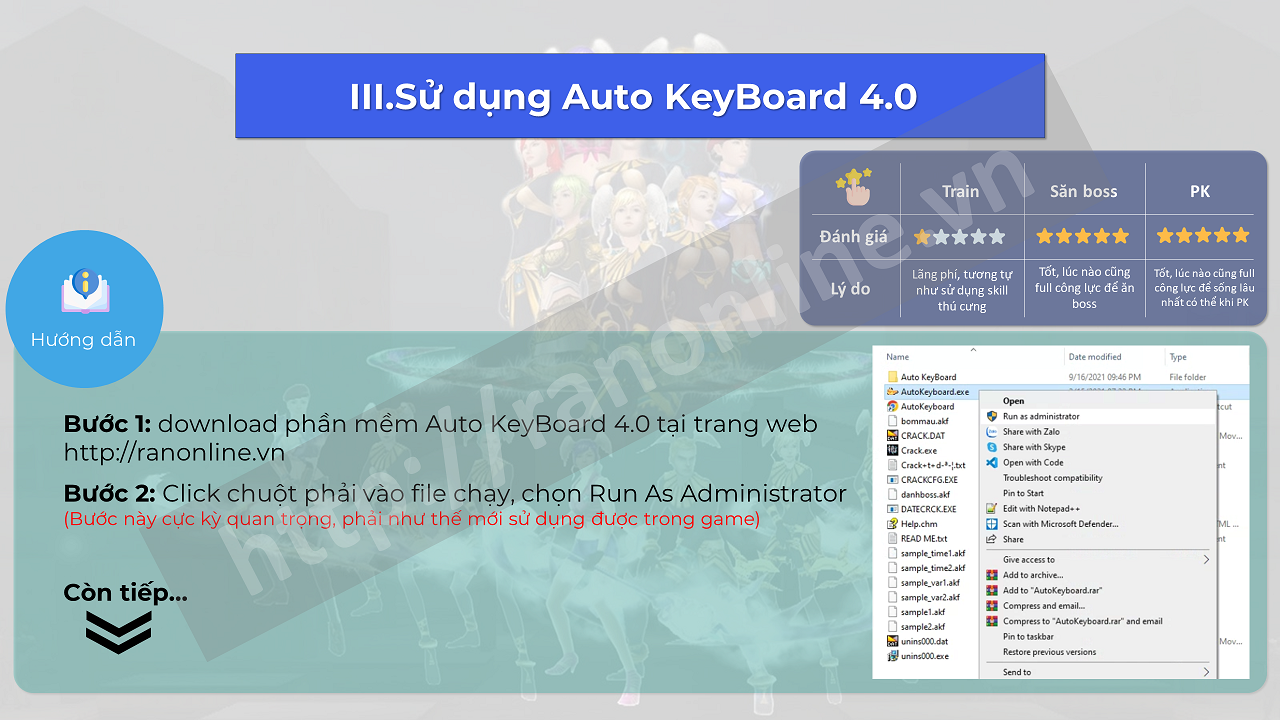Sort files by the Type column

1178,357
